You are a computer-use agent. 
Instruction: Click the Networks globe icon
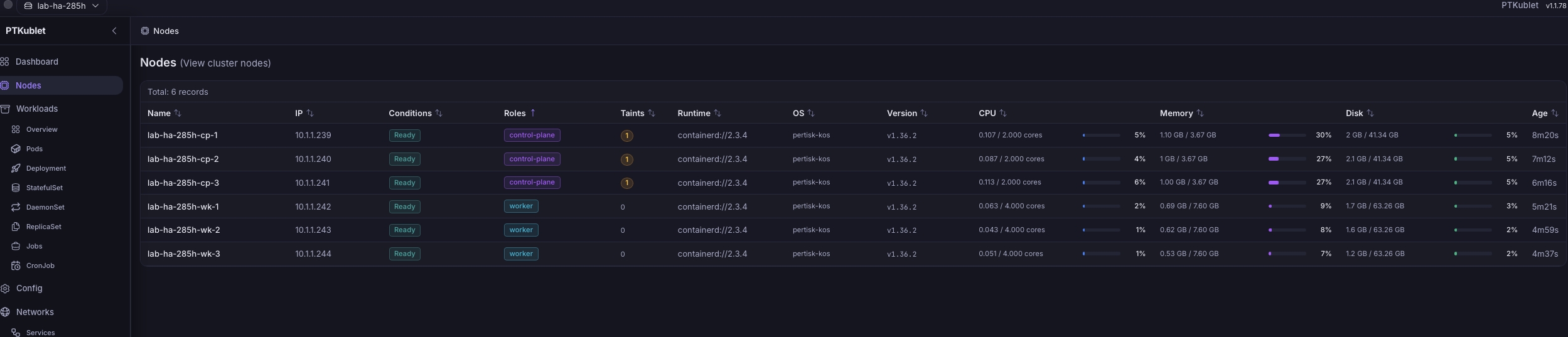[x=5, y=312]
